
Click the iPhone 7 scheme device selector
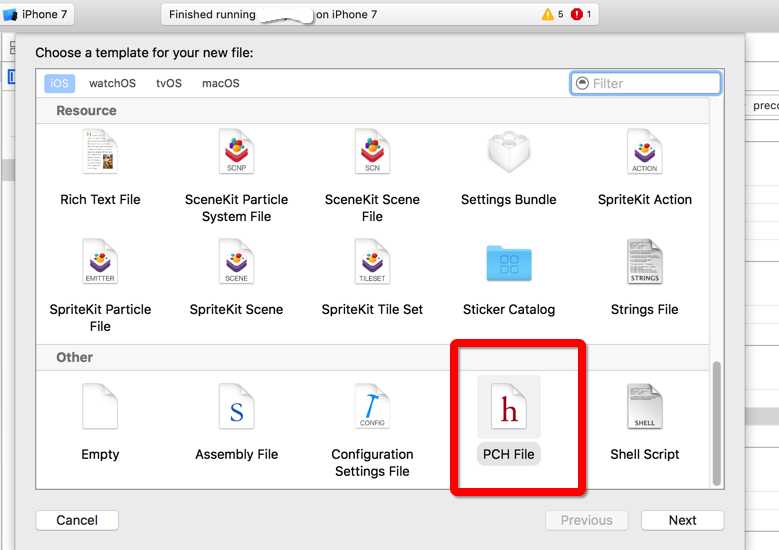tap(36, 14)
